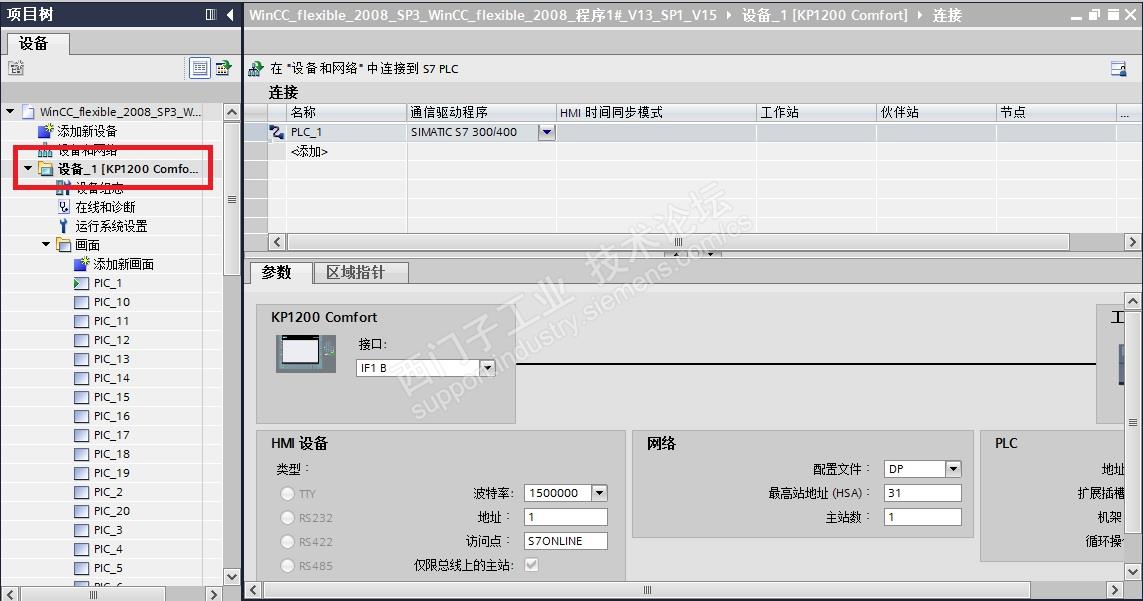Select 在线和诊断 in the project tree

click(106, 207)
